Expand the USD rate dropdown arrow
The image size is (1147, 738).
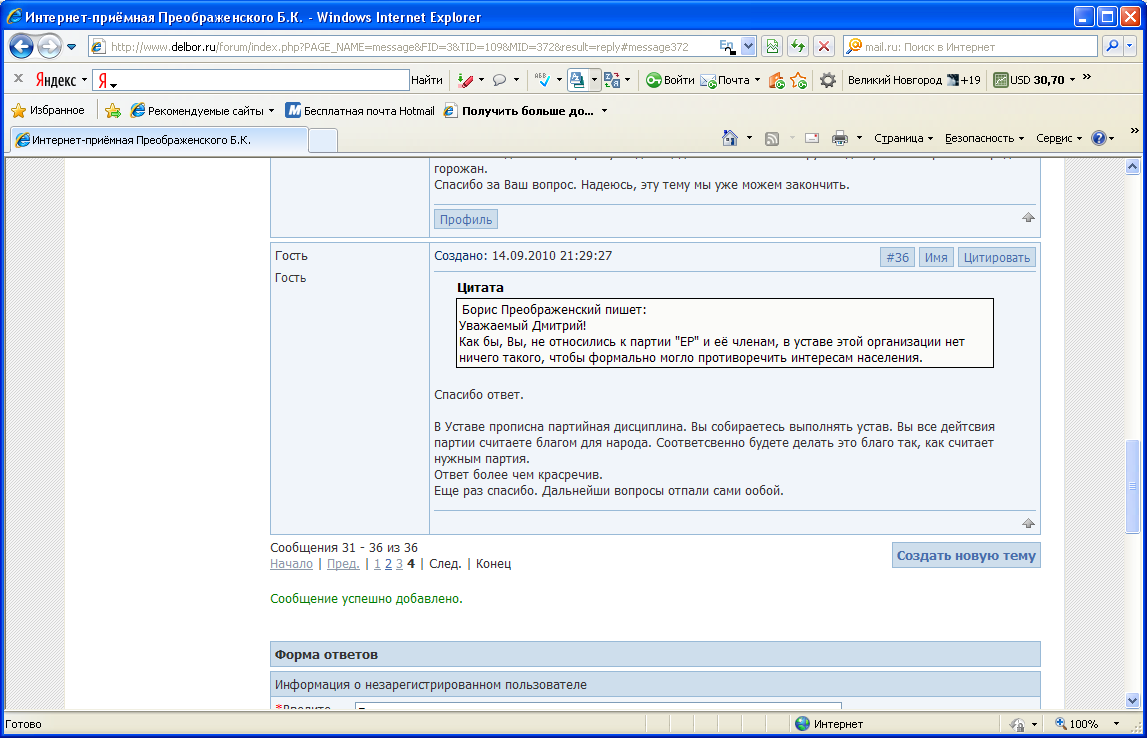coord(1072,80)
